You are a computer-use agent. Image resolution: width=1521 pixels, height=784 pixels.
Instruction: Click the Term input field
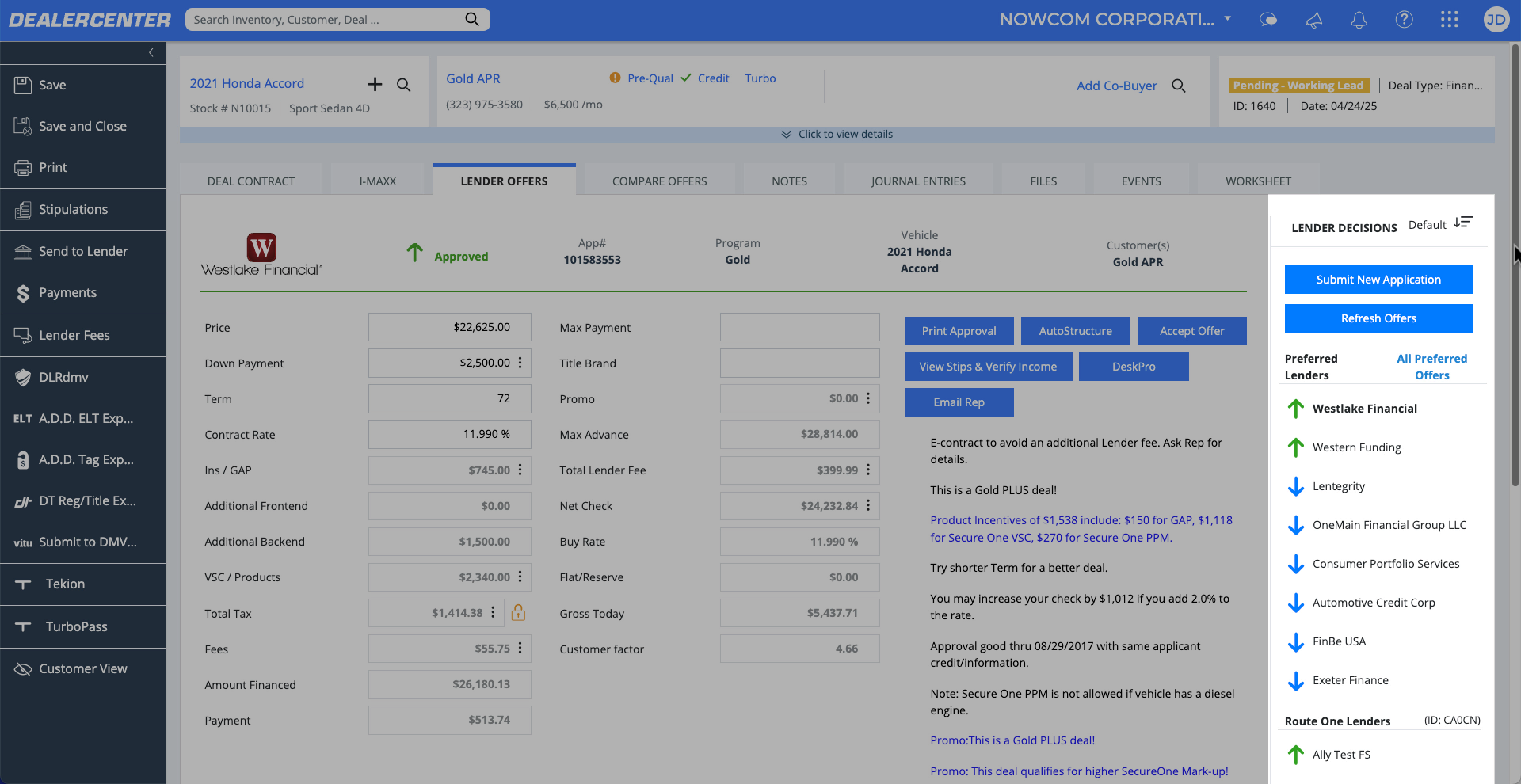tap(450, 398)
